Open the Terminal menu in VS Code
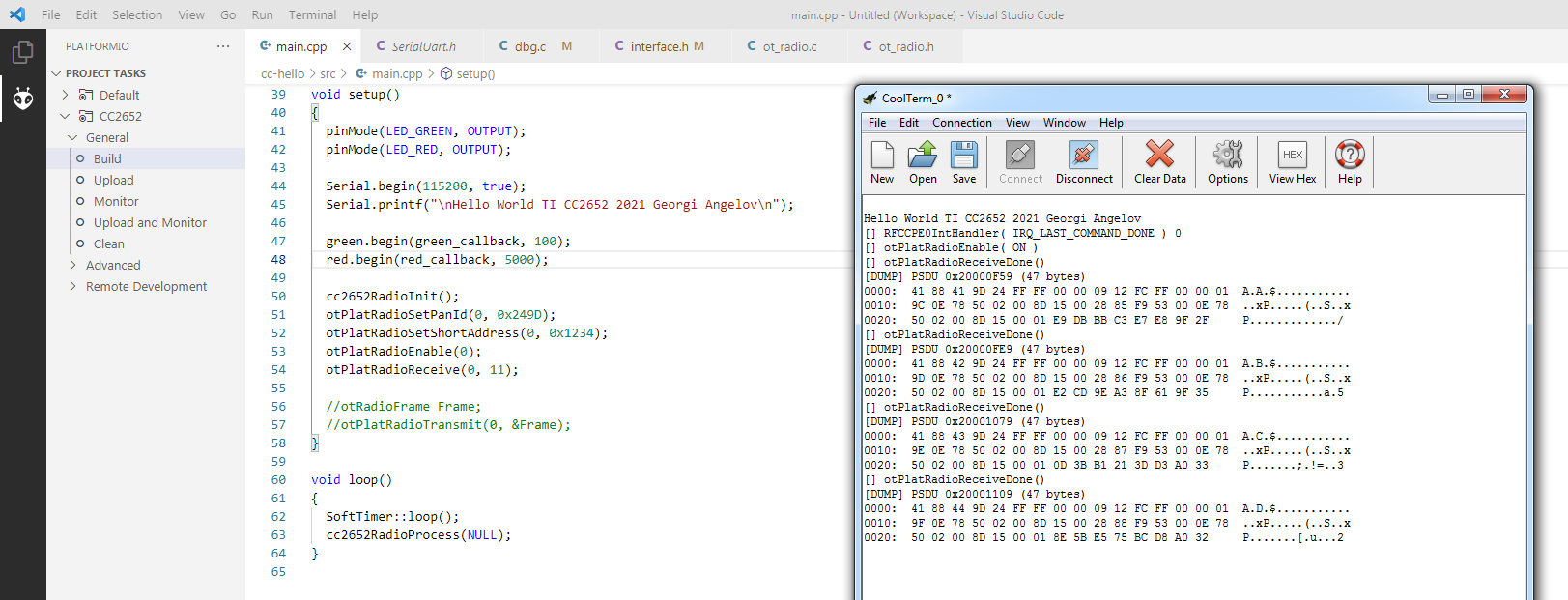The width and height of the screenshot is (1568, 600). 312,14
